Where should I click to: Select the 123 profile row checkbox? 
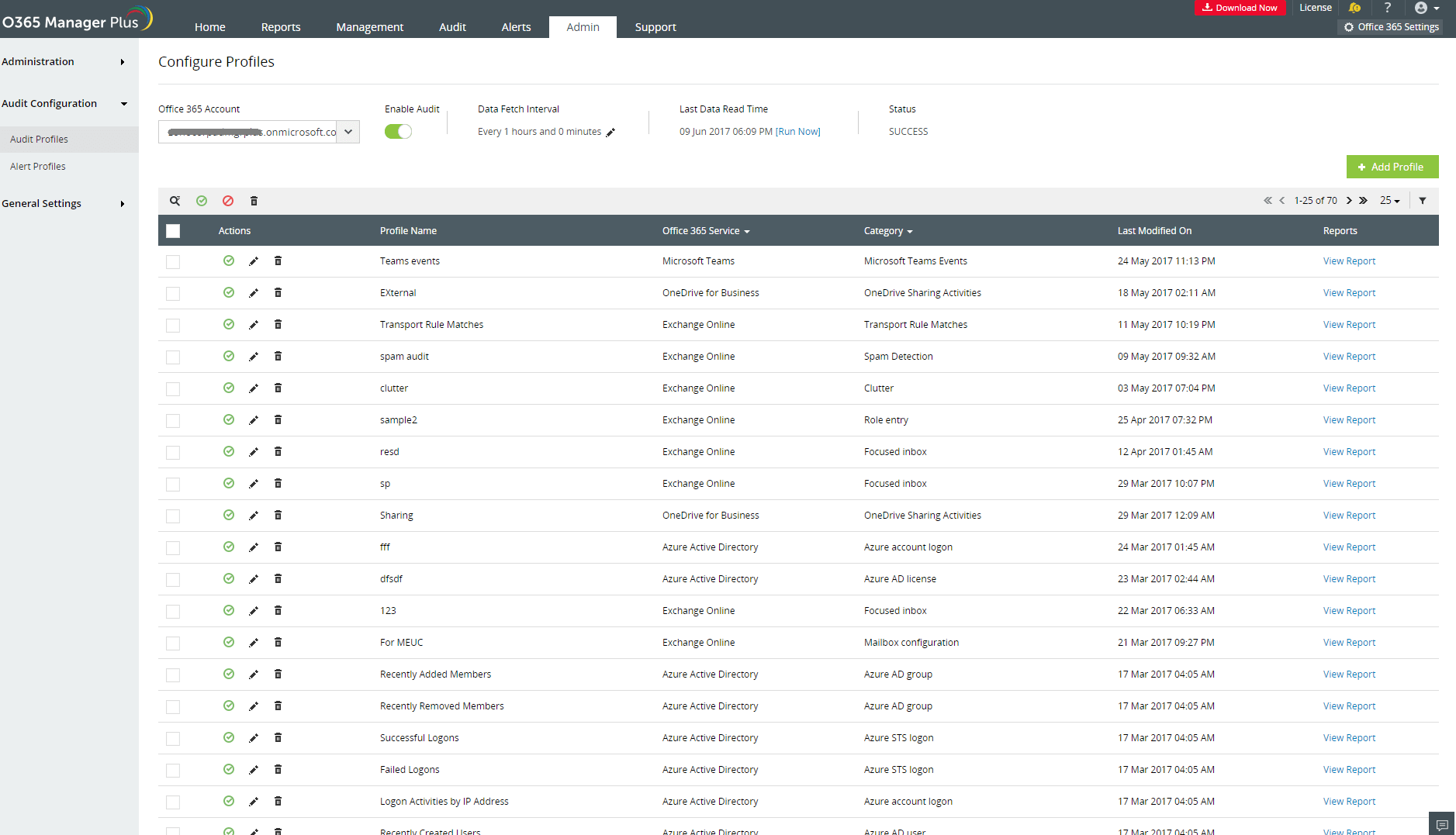(x=173, y=612)
